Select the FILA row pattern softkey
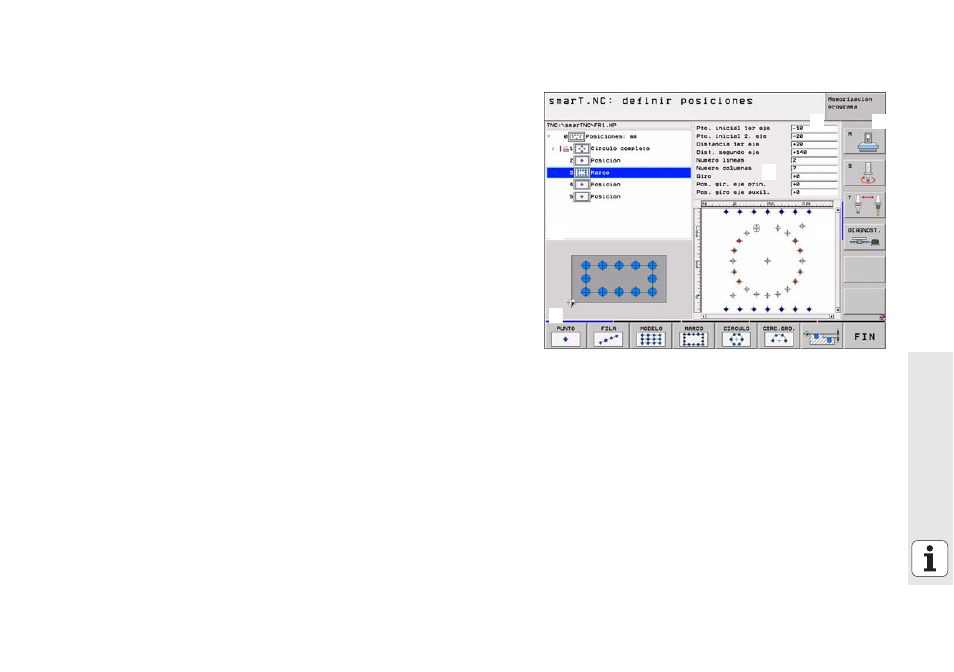The image size is (954, 672). tap(608, 336)
